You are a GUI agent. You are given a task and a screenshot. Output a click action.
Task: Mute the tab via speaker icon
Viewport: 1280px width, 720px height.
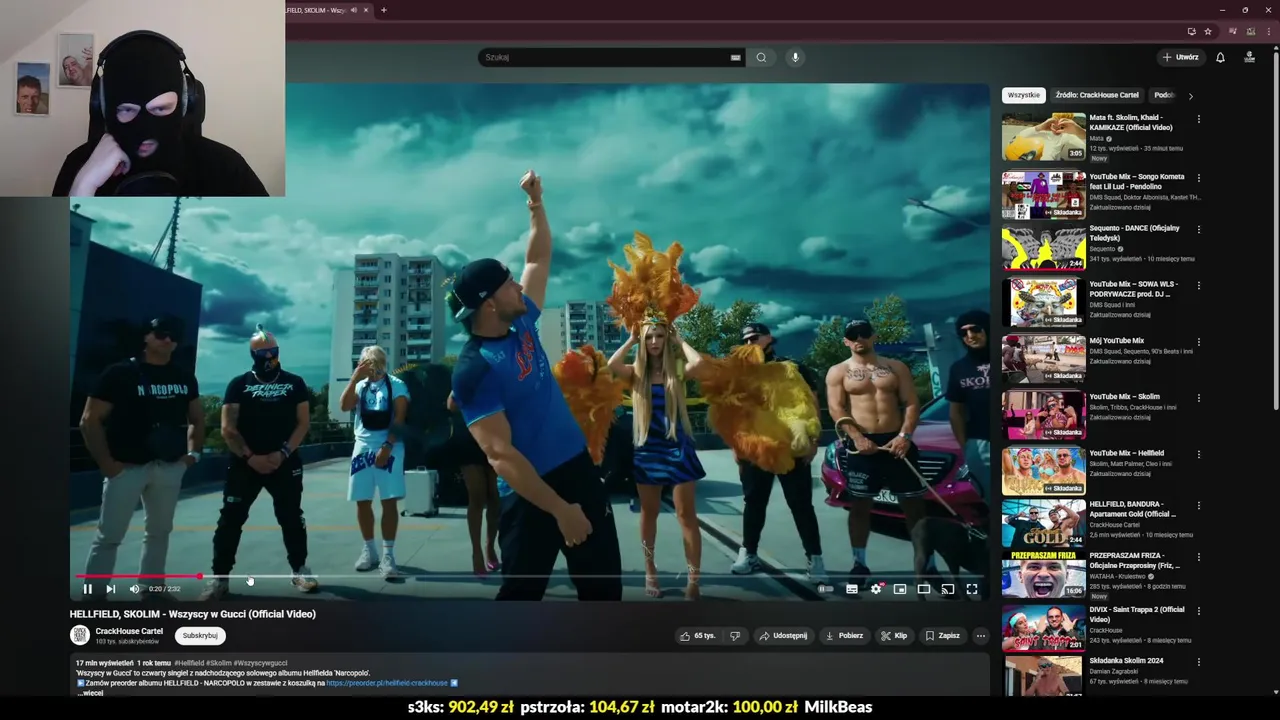tap(353, 10)
